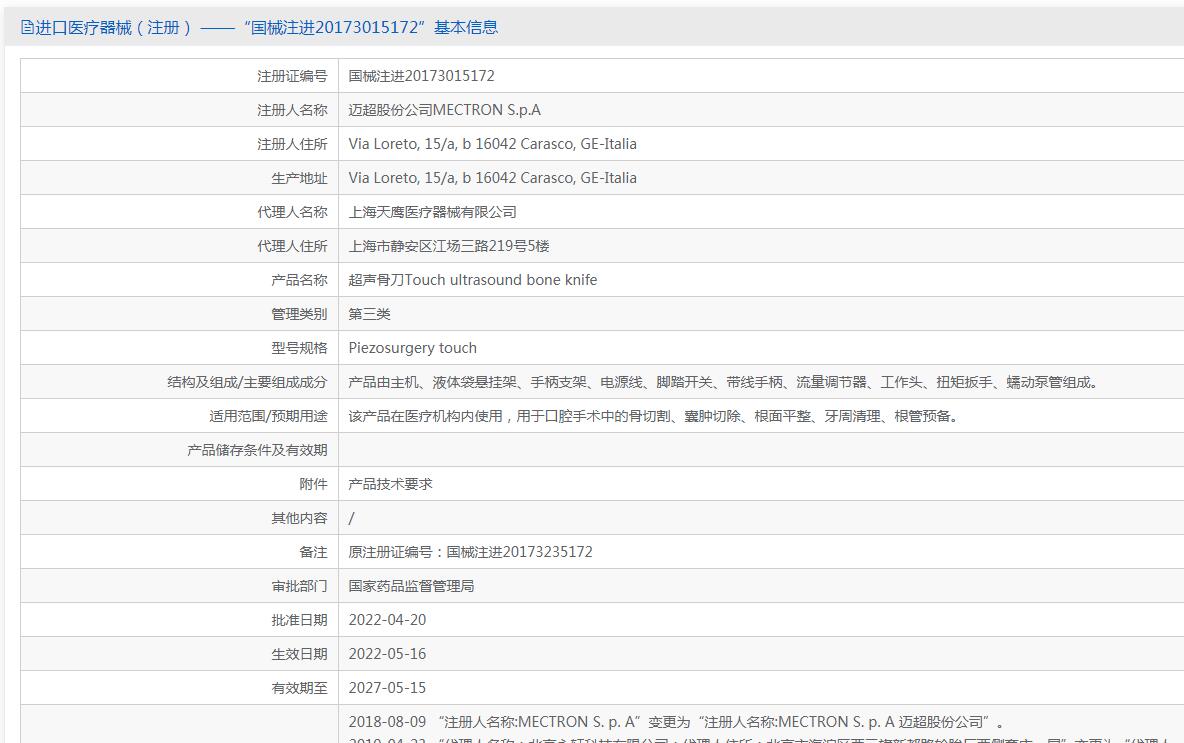Click the 代理人名称 label
The image size is (1184, 743).
[x=292, y=212]
